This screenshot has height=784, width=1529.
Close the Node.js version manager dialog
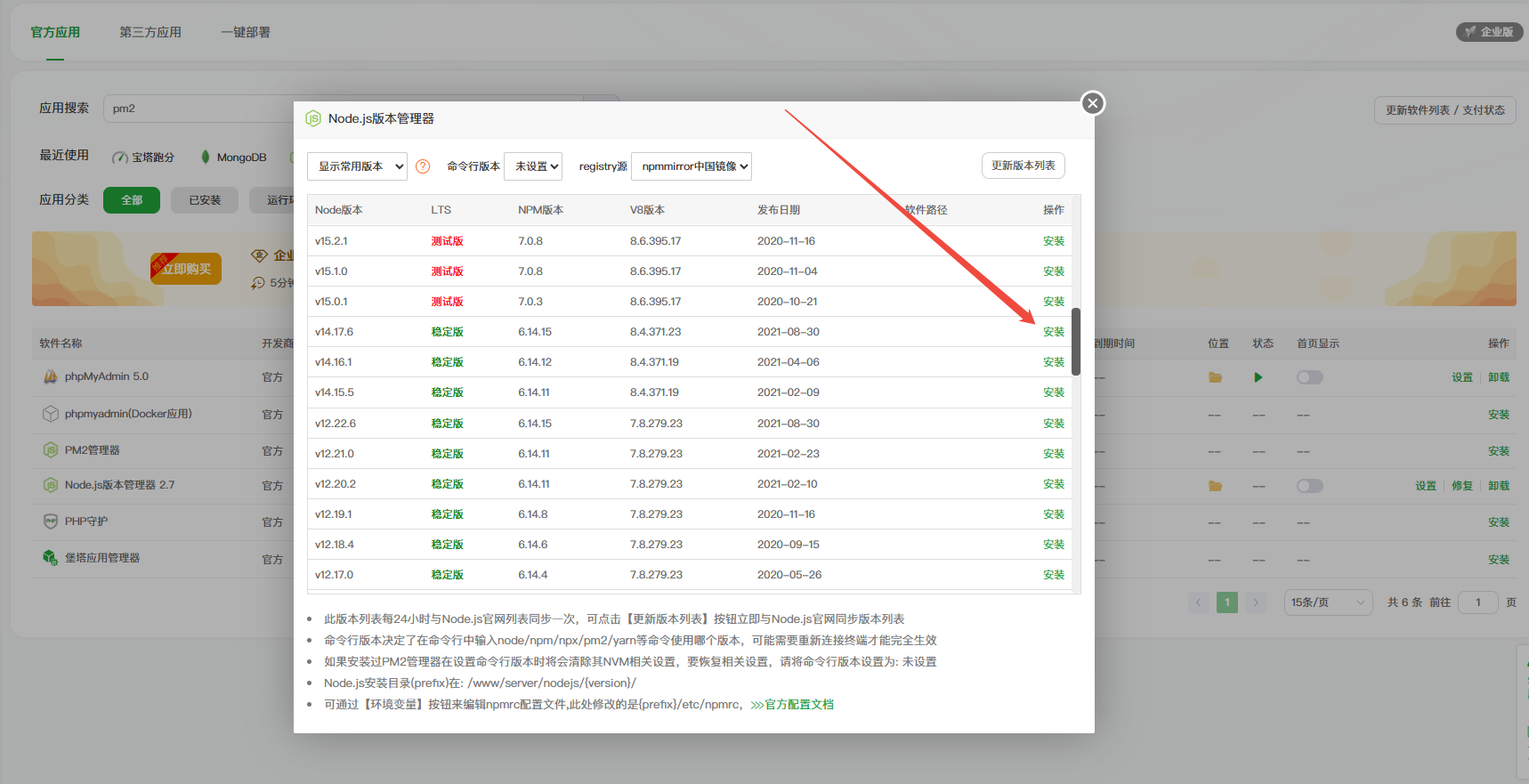click(x=1093, y=103)
